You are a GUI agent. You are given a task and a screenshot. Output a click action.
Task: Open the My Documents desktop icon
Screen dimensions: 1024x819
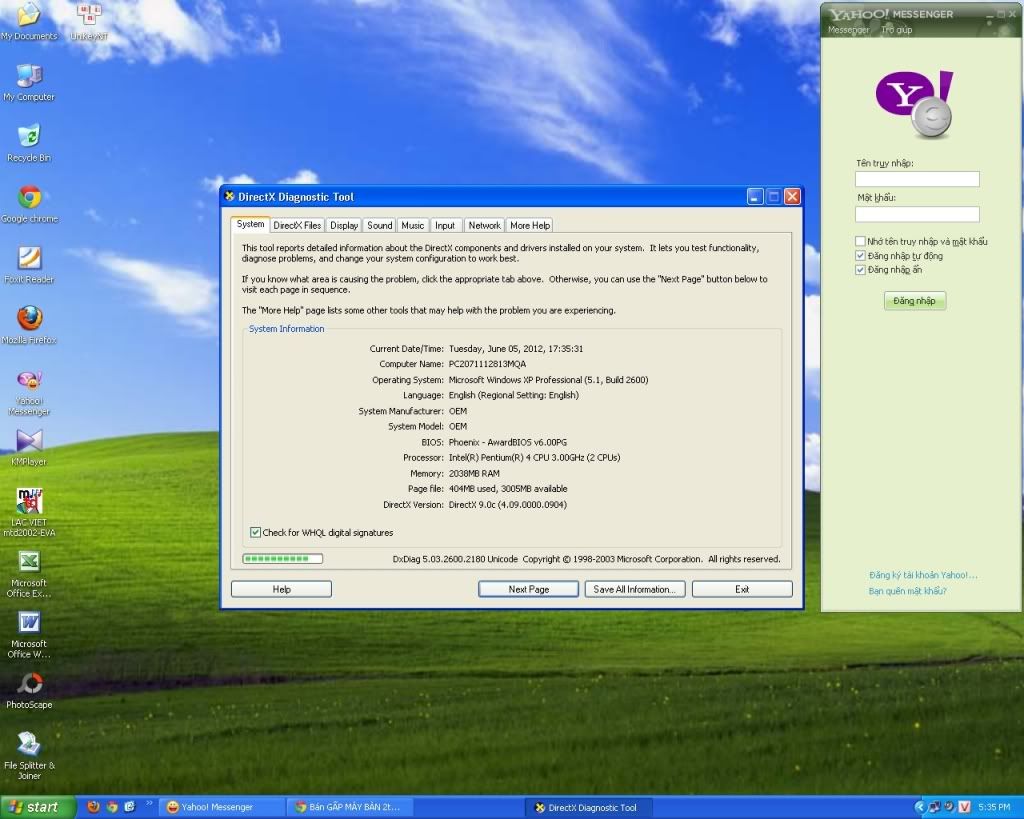click(x=29, y=22)
